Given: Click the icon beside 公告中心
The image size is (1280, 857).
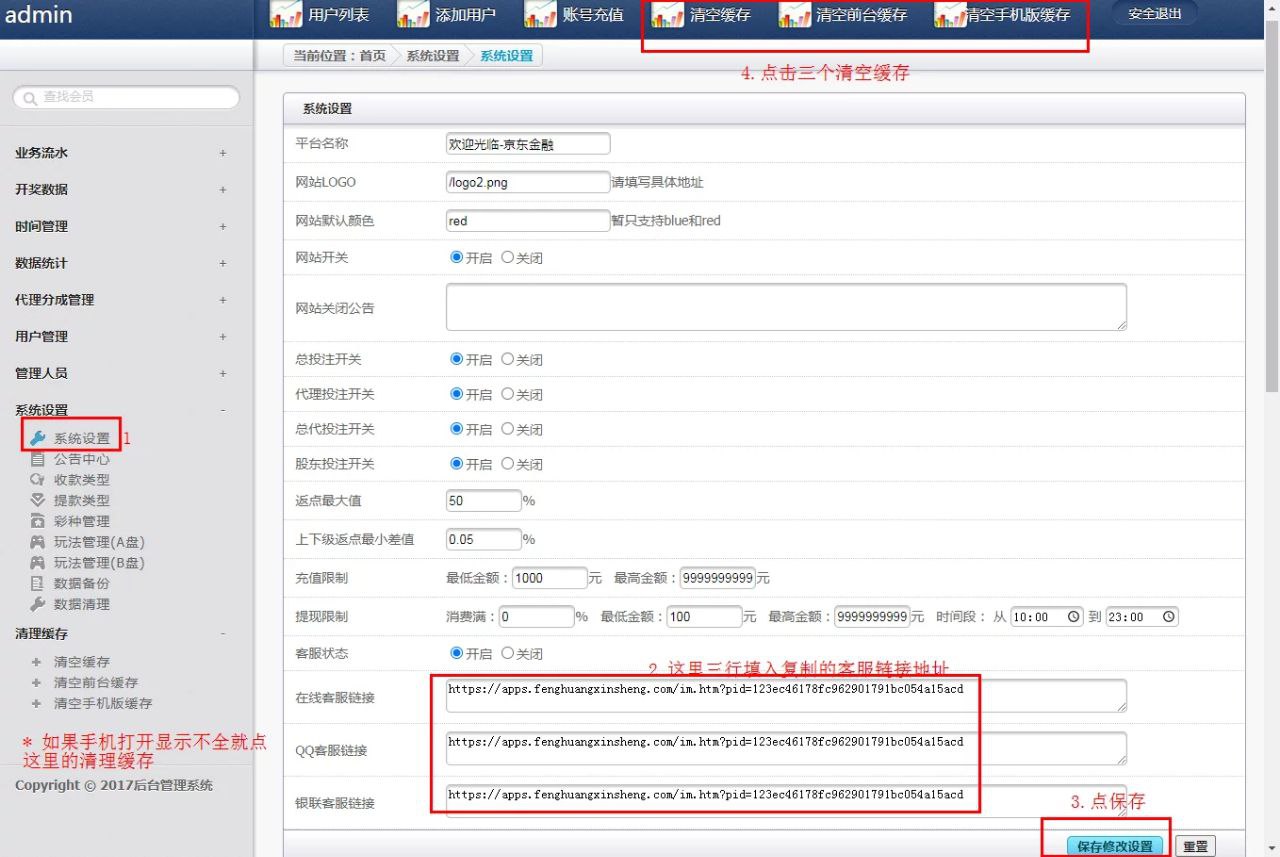Looking at the screenshot, I should point(38,459).
